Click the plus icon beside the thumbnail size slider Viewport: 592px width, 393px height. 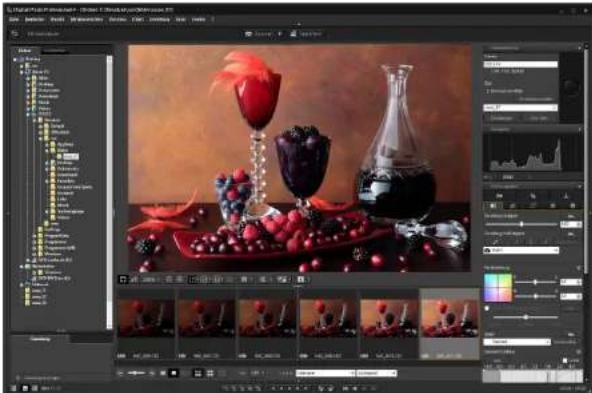click(x=152, y=373)
